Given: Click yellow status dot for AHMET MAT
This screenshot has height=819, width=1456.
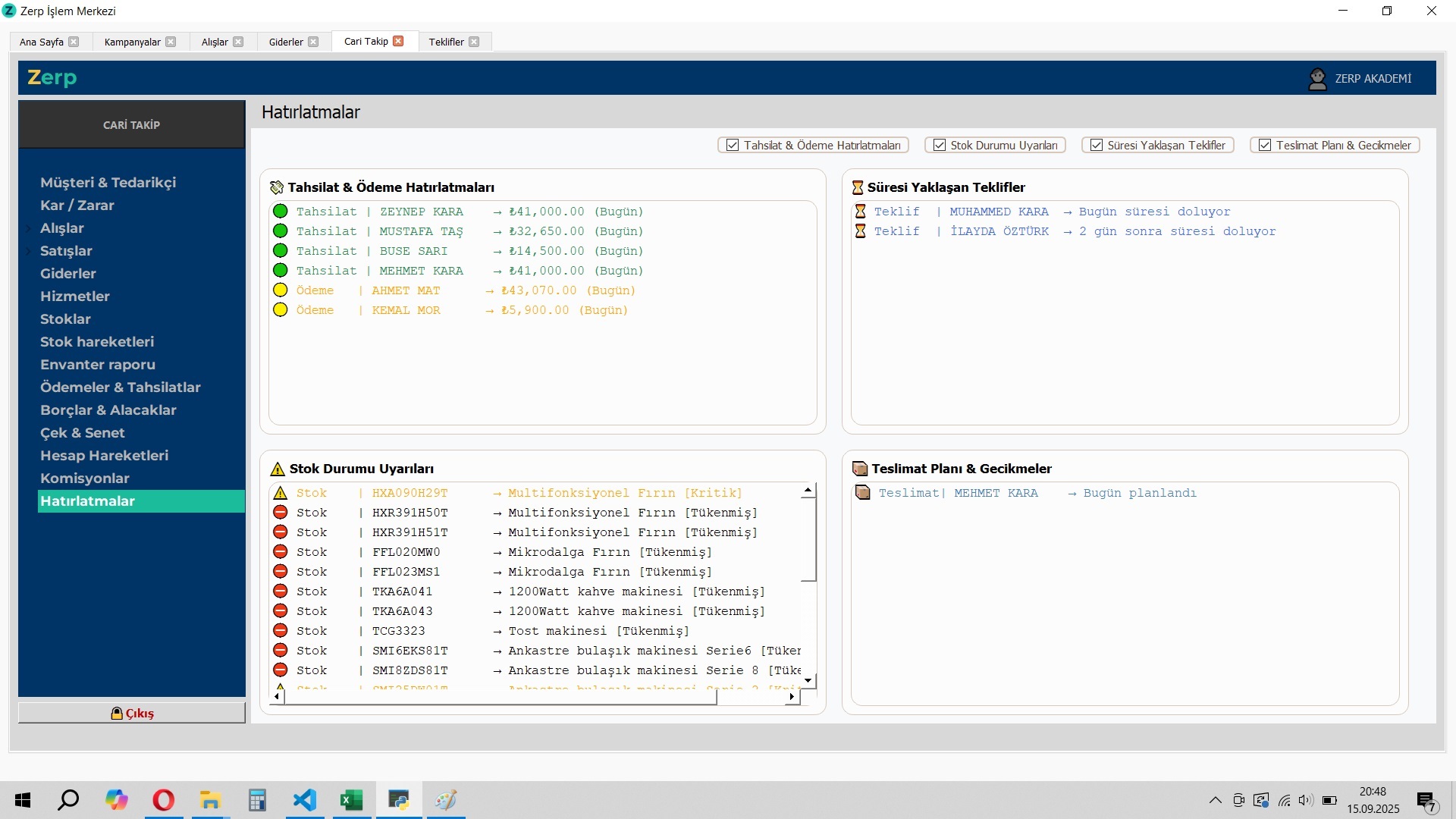Looking at the screenshot, I should [281, 290].
